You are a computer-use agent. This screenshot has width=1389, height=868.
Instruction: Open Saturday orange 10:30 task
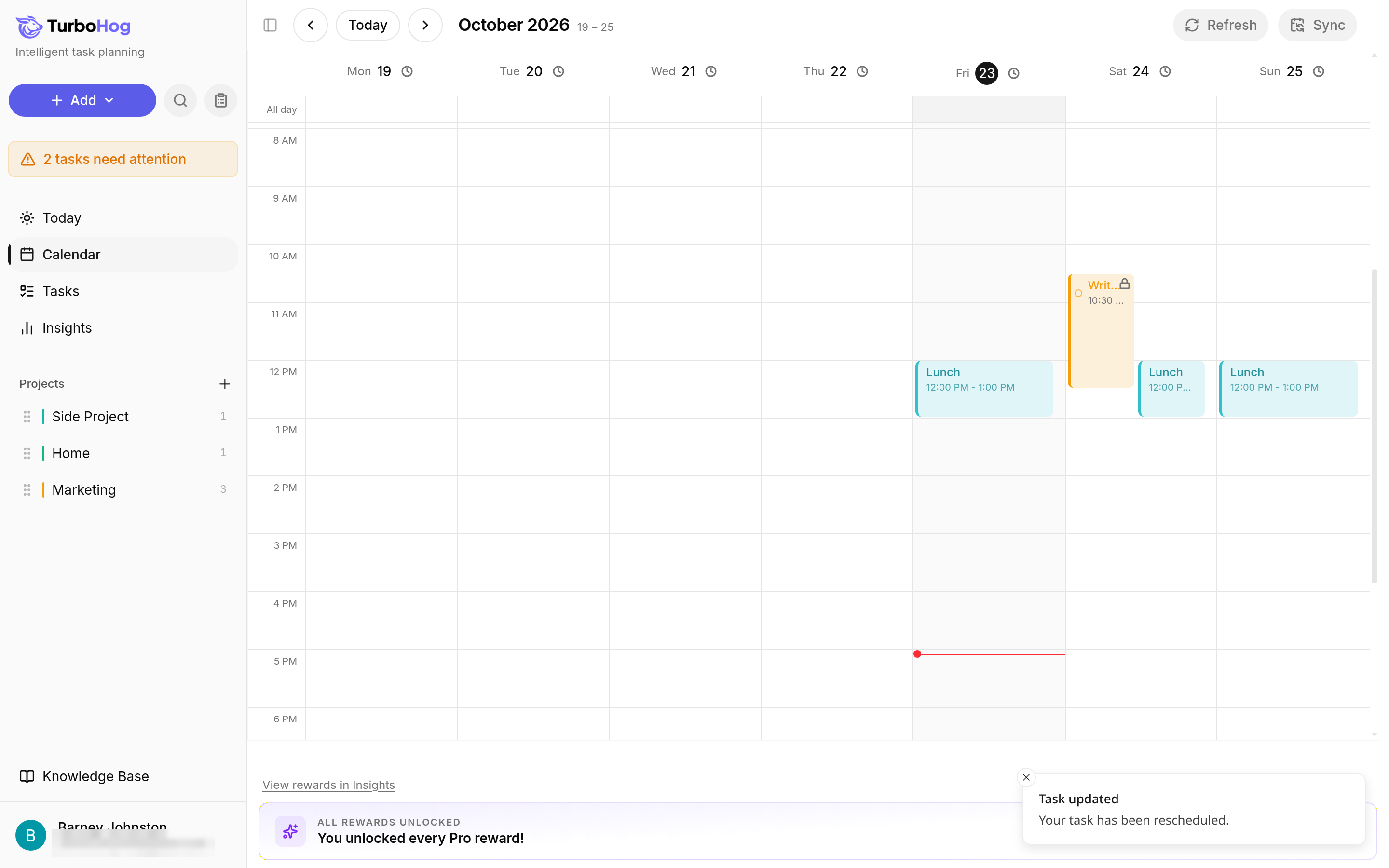pyautogui.click(x=1101, y=331)
